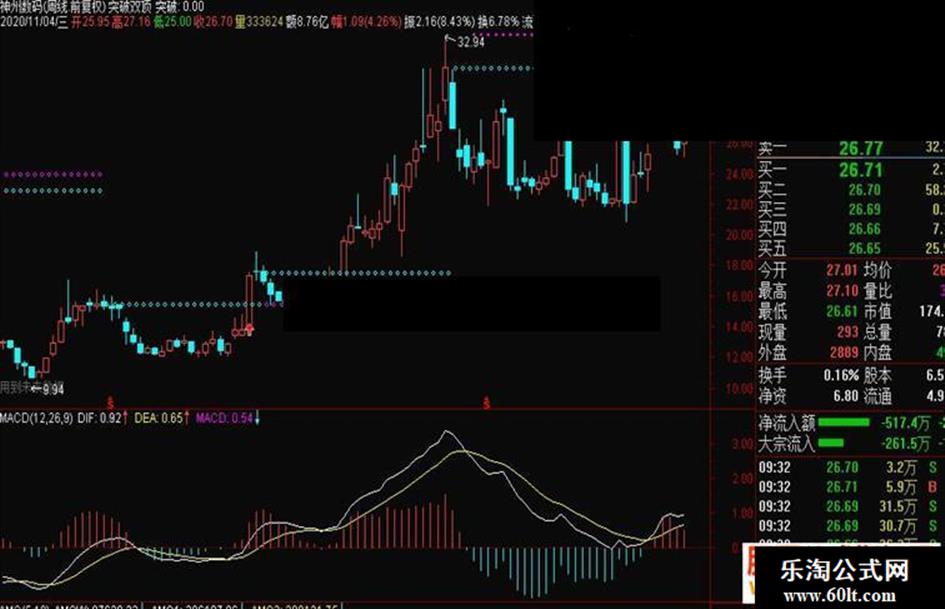This screenshot has height=609, width=945.
Task: Click the 09:32 trade row with 30.7万
Action: coord(850,526)
